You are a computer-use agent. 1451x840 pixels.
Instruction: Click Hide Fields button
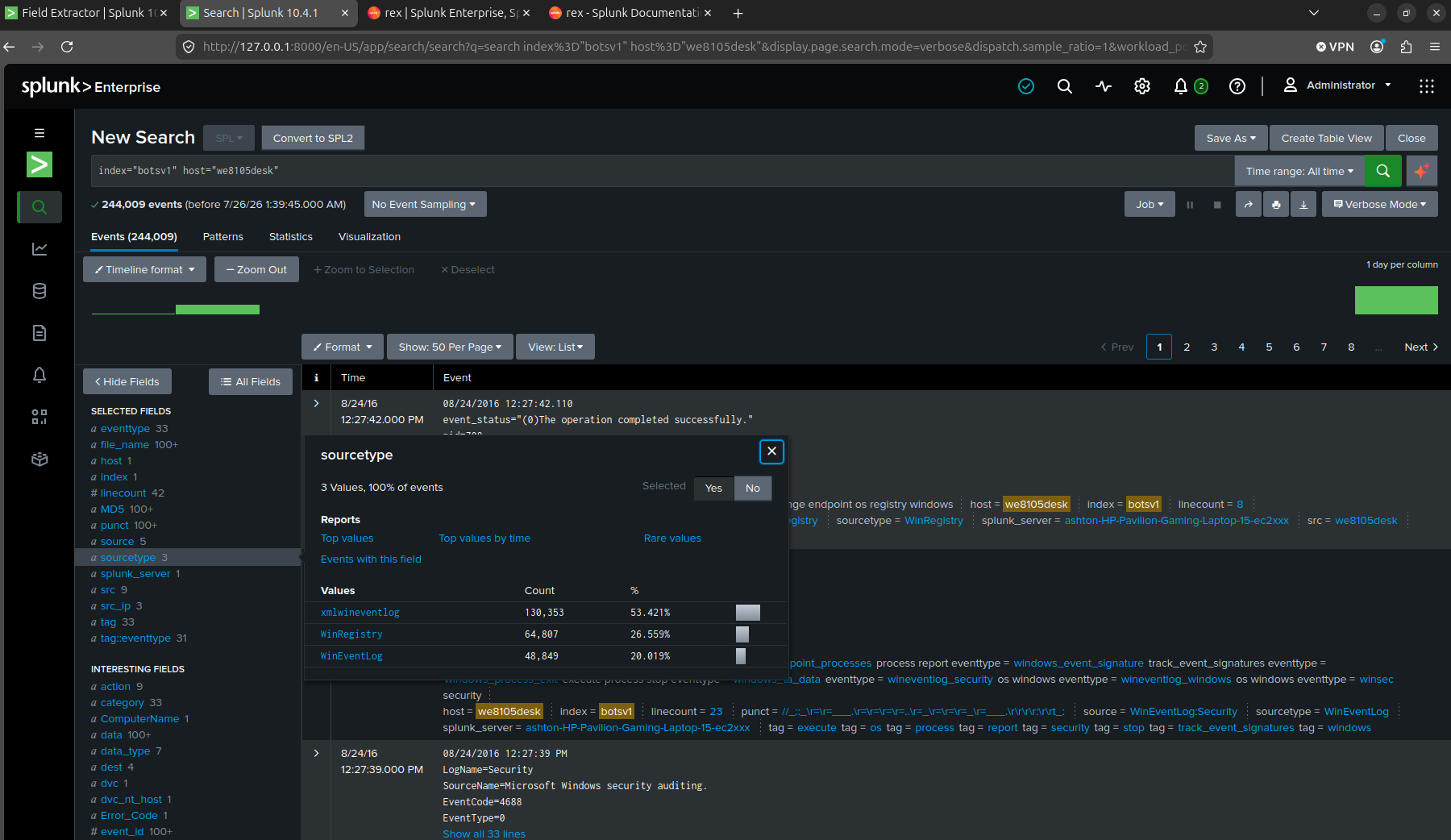(127, 381)
